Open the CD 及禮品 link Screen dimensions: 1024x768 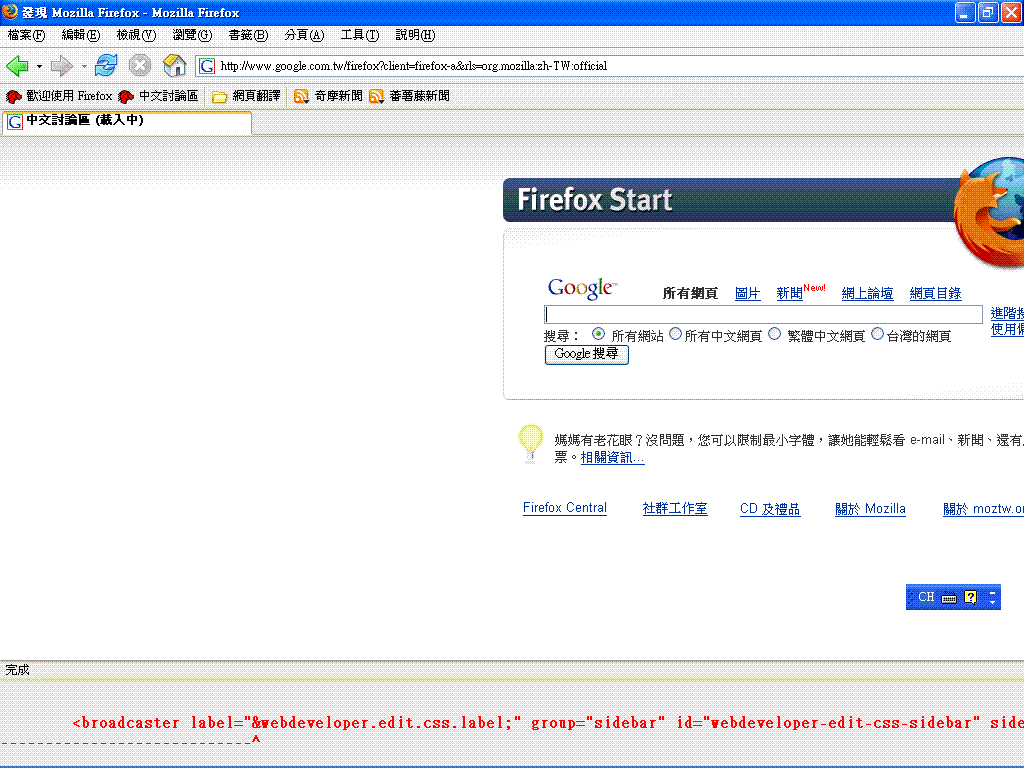pos(770,508)
